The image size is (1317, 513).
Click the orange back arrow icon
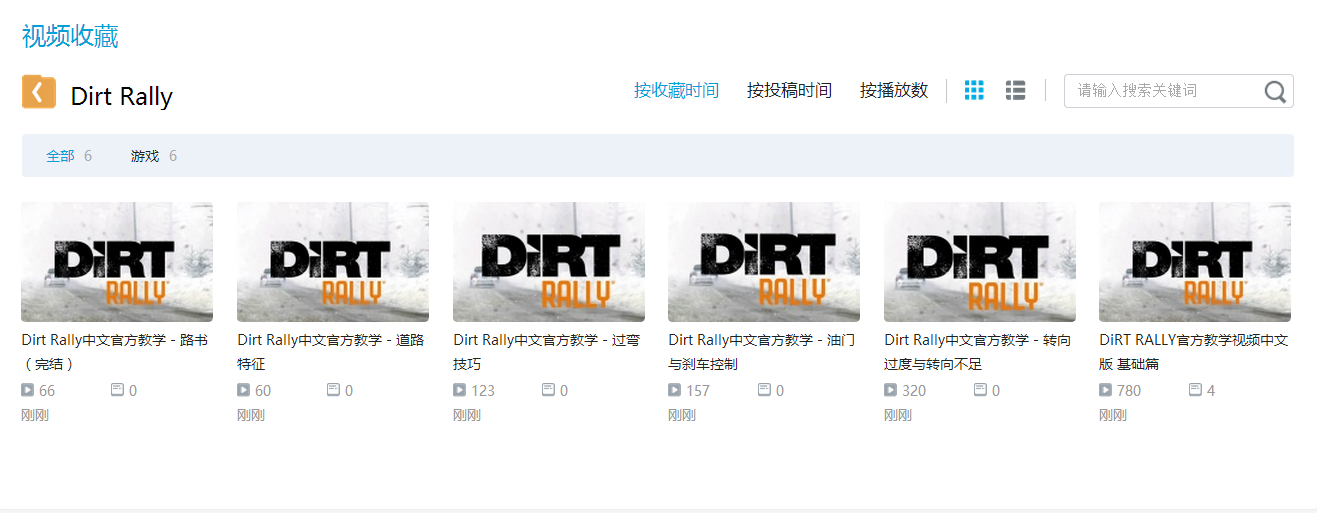[x=38, y=92]
